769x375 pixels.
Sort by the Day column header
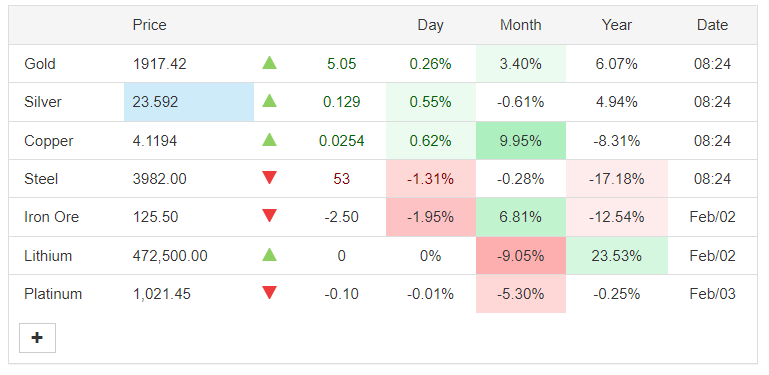coord(430,25)
